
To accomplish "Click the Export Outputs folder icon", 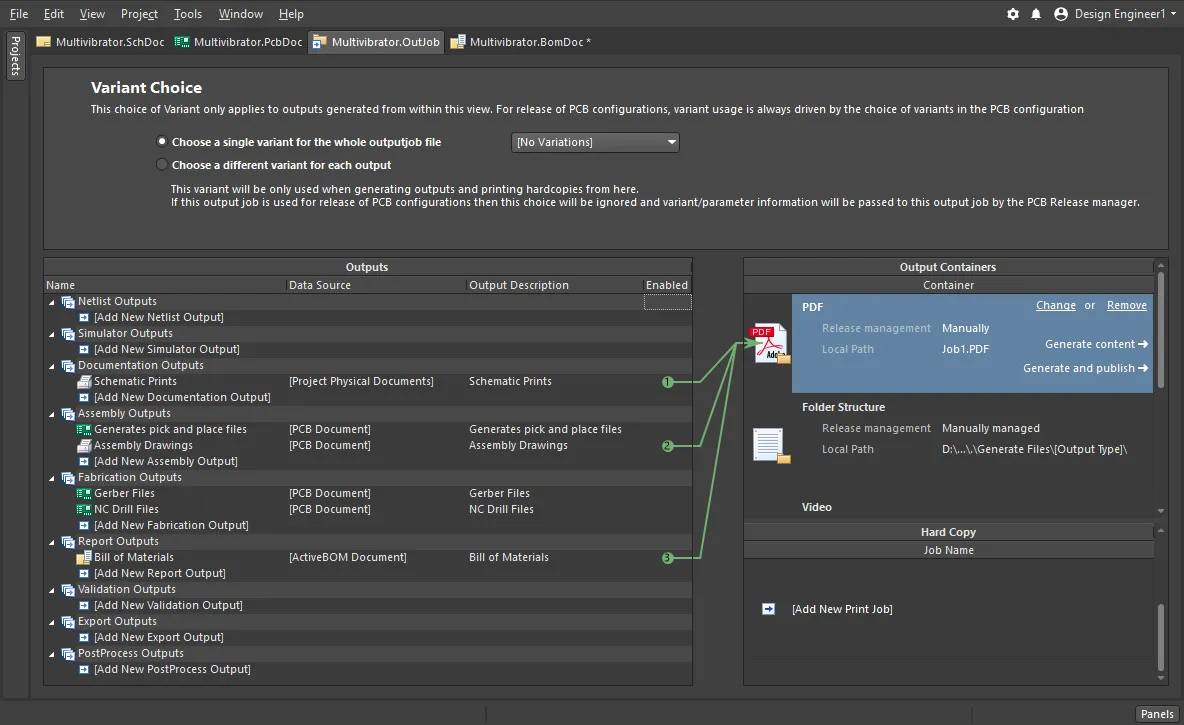I will pos(68,622).
